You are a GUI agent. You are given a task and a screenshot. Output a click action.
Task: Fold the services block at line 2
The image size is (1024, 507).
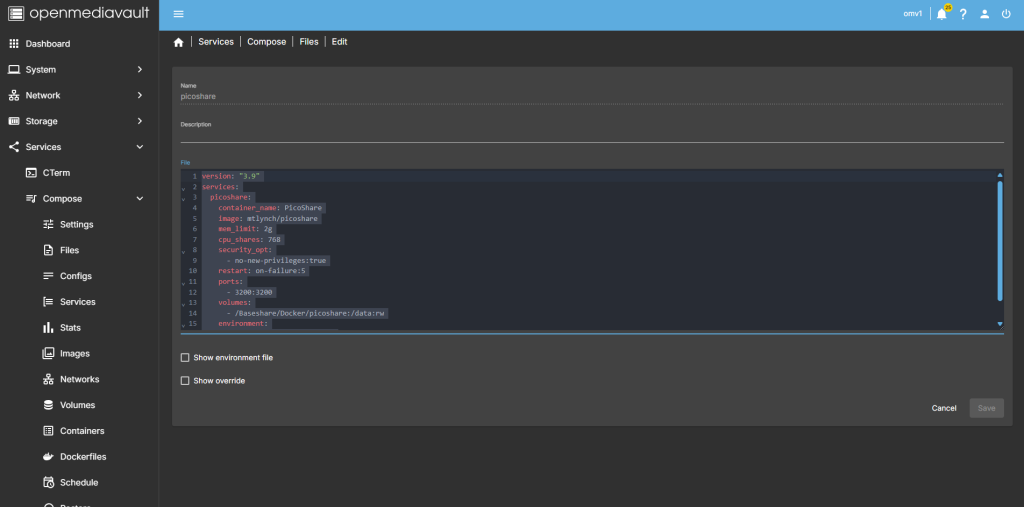click(183, 188)
